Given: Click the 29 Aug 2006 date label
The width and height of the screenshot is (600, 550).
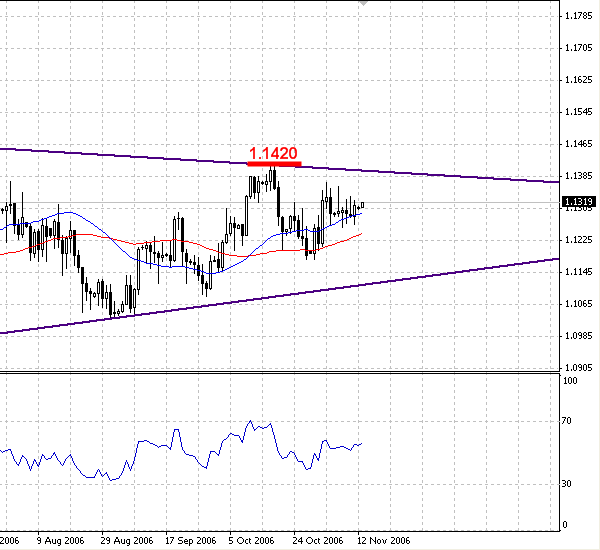Looking at the screenshot, I should (127, 541).
